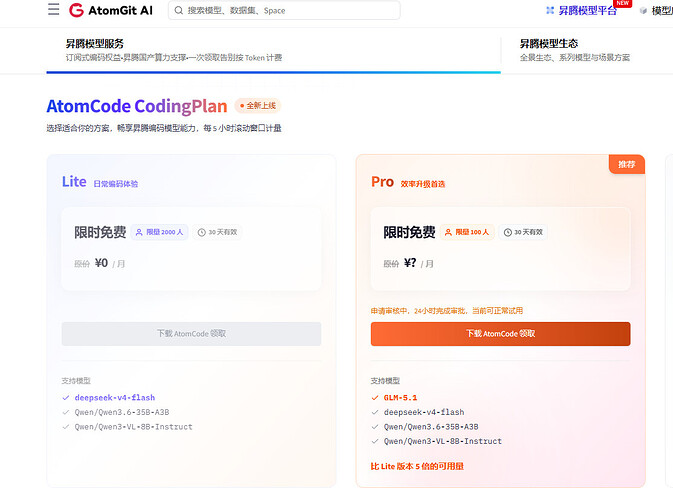673x500 pixels.
Task: Click 限量 100 人 badge on Pro
Action: click(467, 232)
